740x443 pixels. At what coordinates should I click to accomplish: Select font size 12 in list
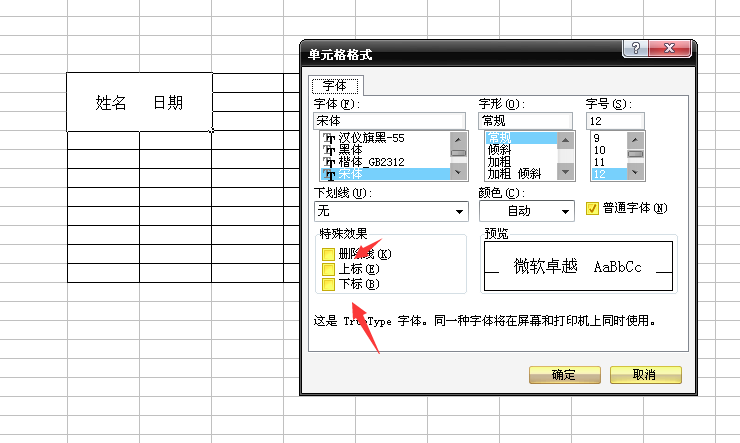coord(609,174)
